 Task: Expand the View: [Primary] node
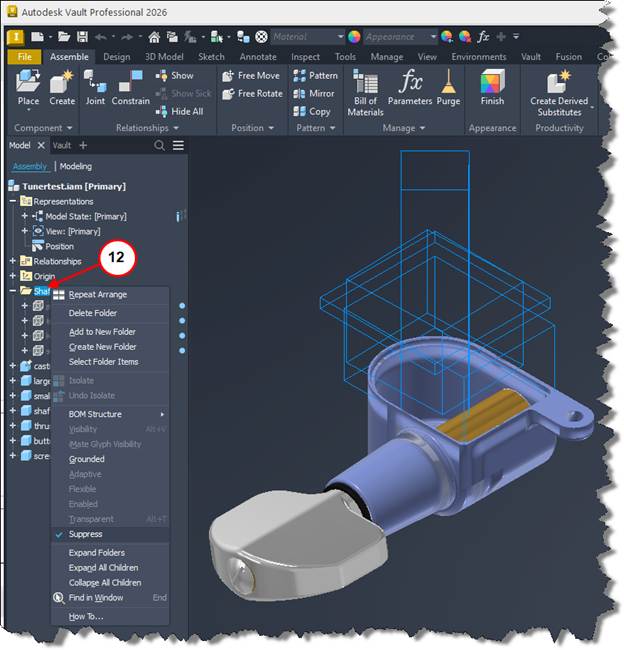click(24, 231)
